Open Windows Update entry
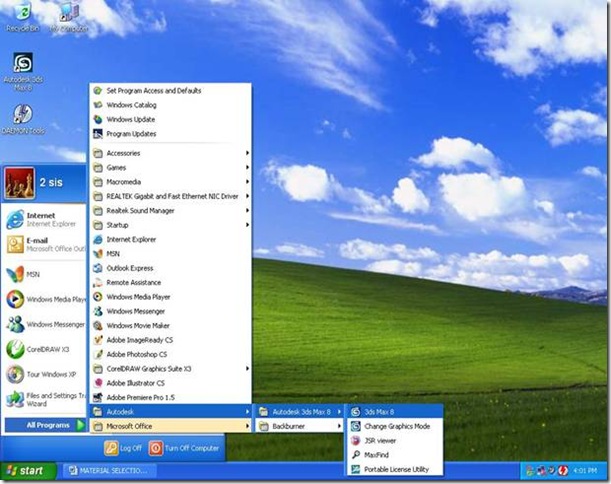Viewport: 611px width, 484px height. (x=170, y=120)
